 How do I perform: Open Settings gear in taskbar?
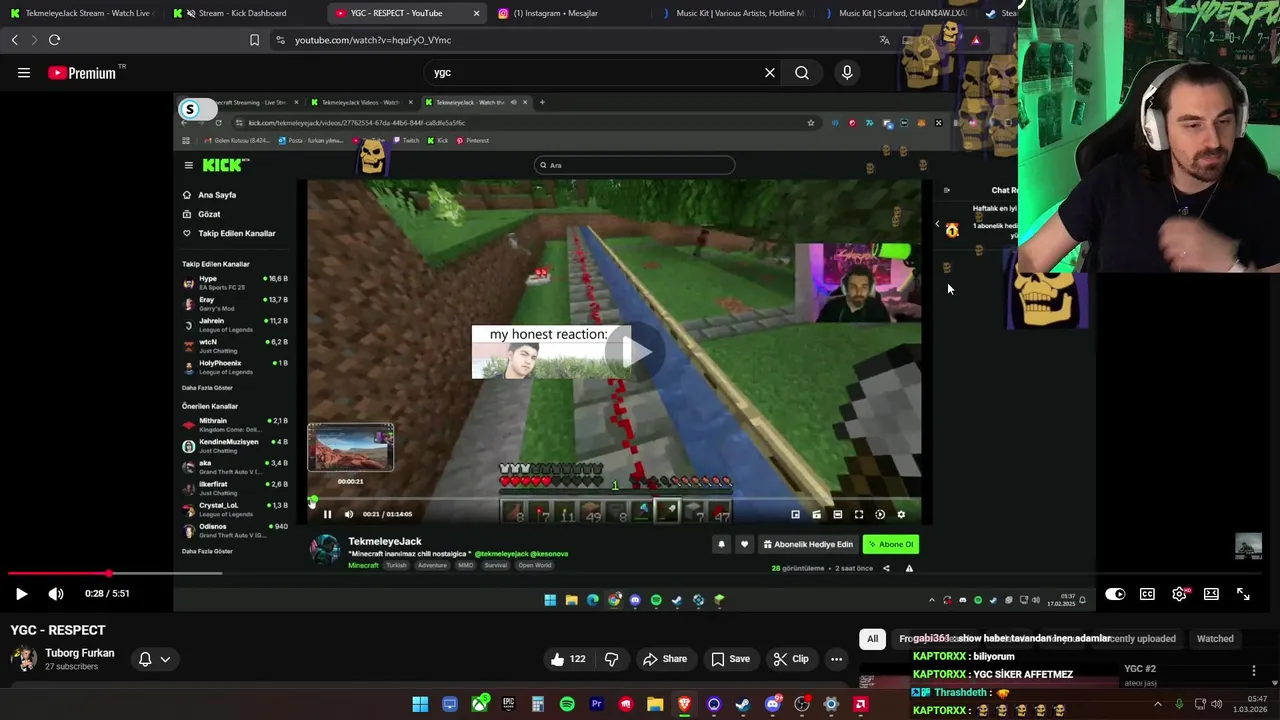[831, 704]
